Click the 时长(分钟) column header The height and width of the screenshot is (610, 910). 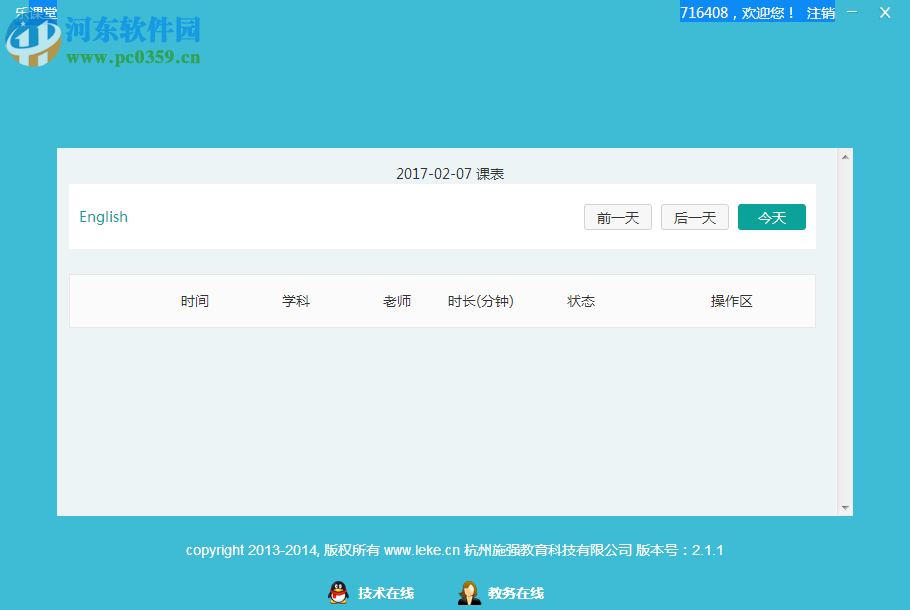[481, 301]
